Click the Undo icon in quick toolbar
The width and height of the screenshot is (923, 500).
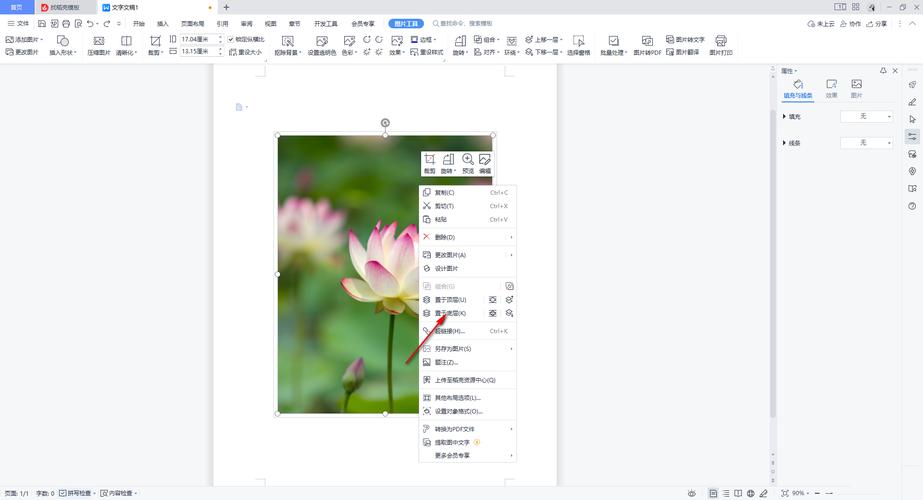click(90, 24)
